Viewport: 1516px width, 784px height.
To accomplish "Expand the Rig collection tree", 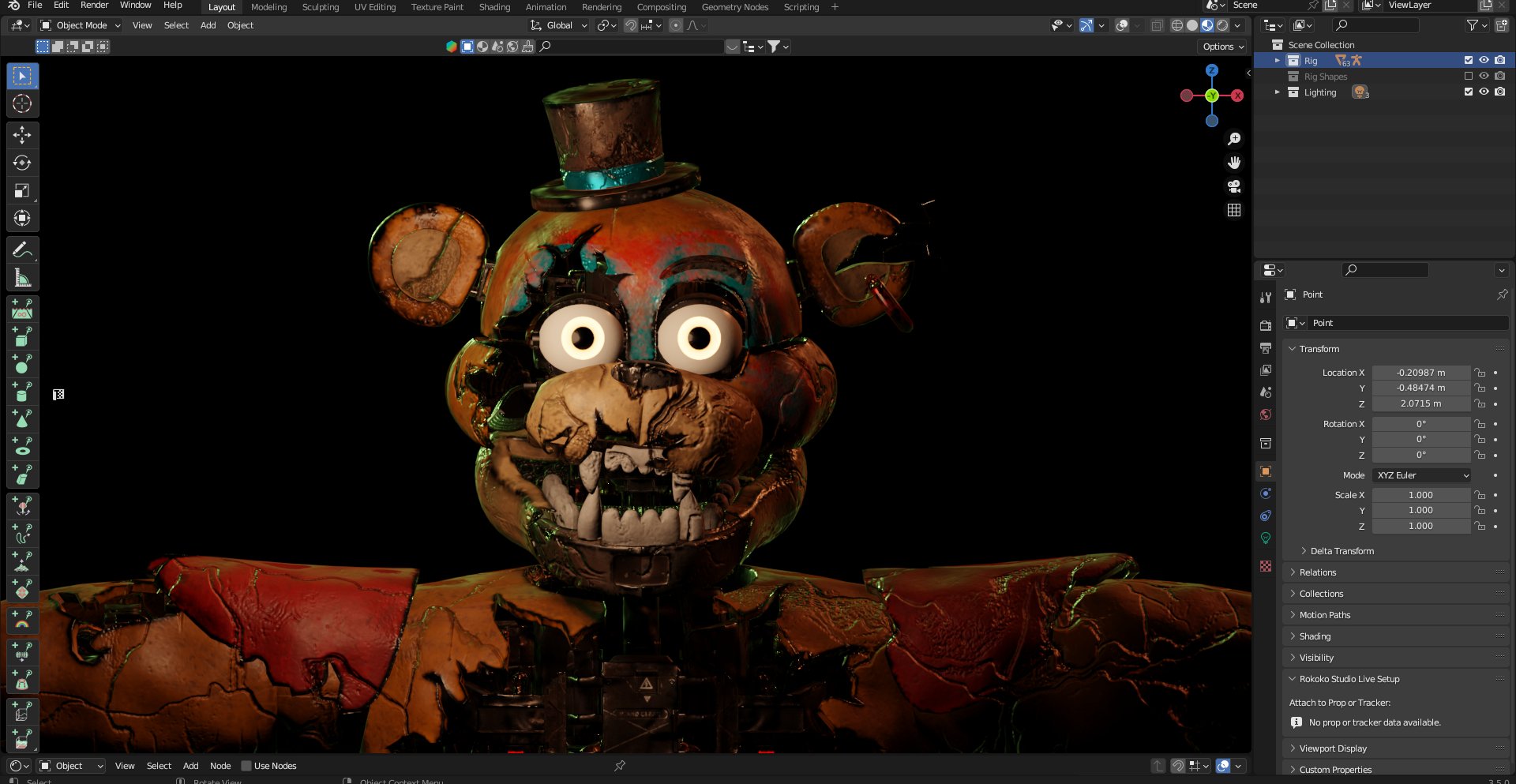I will pyautogui.click(x=1277, y=60).
